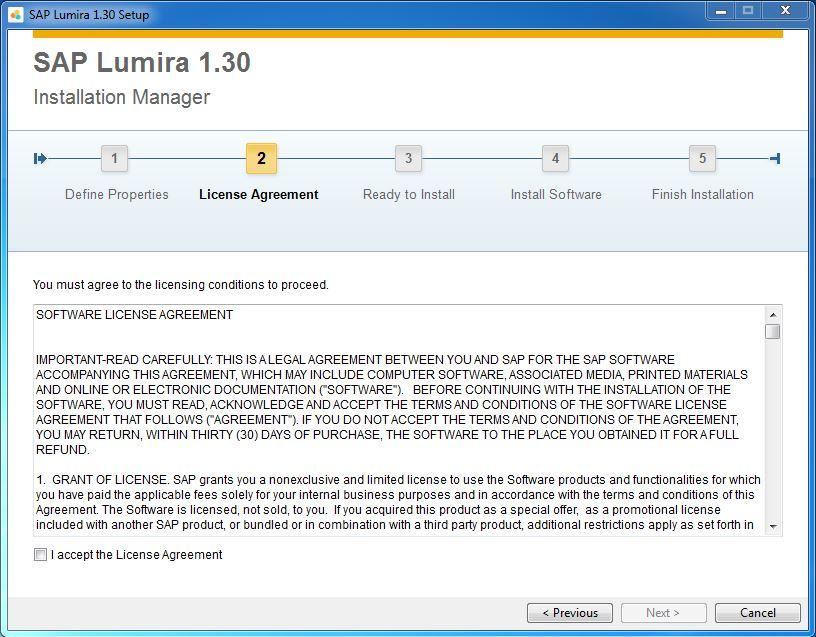The width and height of the screenshot is (816, 637).
Task: Close the SAP Lumira 1.30 Setup window
Action: pyautogui.click(x=785, y=11)
